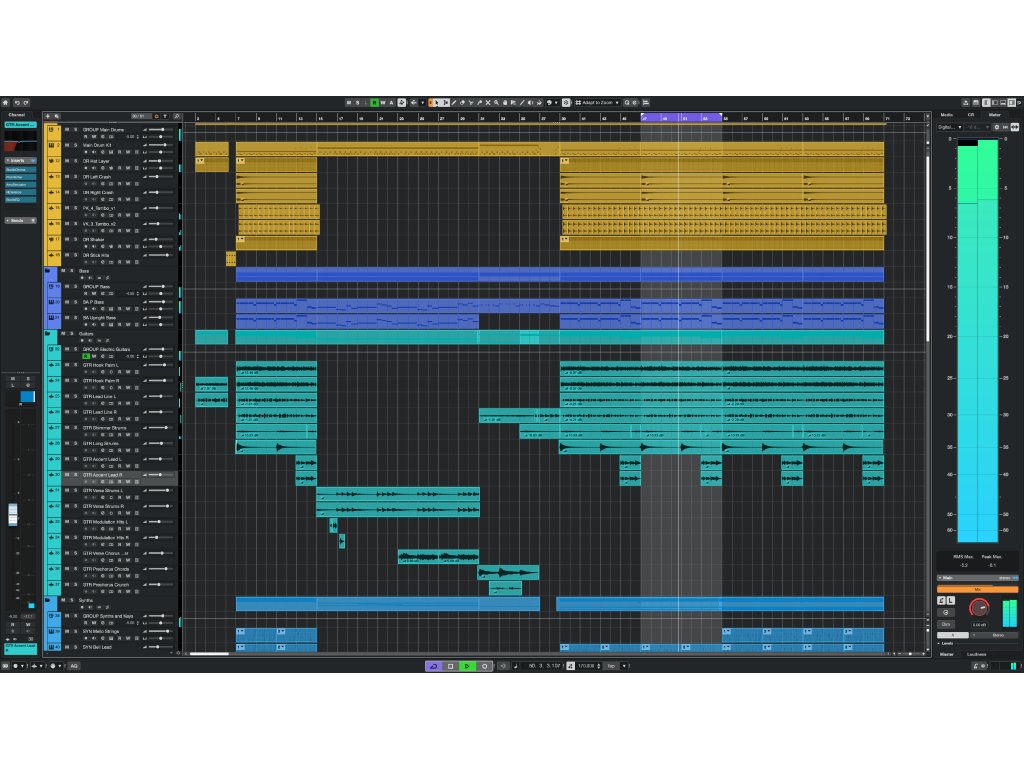Select the Scissors split tool
The height and width of the screenshot is (768, 1024).
(471, 102)
